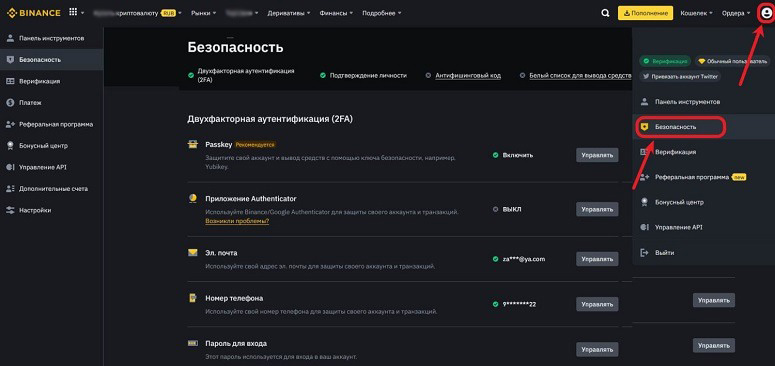Expand the Рынки dropdown
This screenshot has height=366, width=775.
(204, 13)
